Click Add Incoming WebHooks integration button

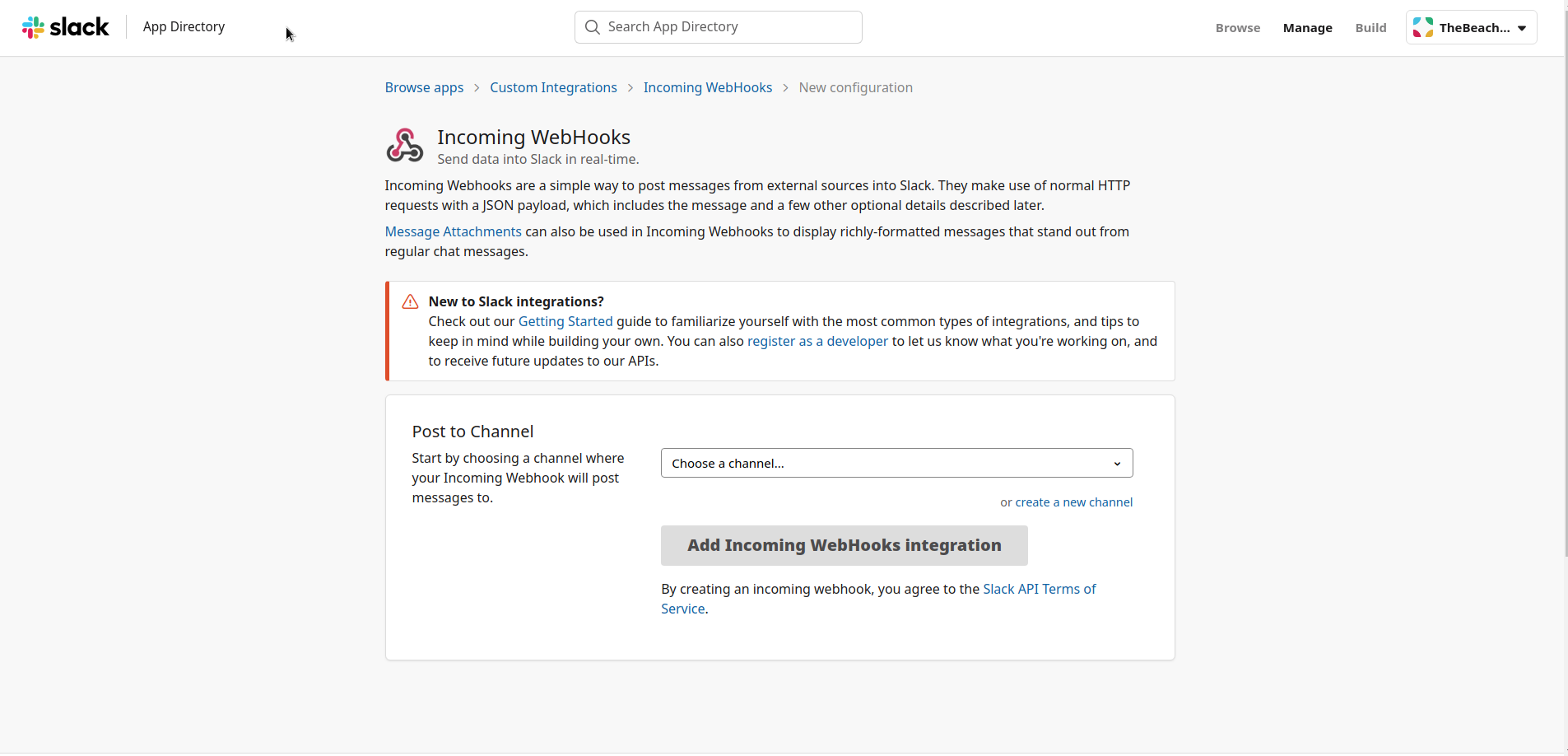point(844,545)
